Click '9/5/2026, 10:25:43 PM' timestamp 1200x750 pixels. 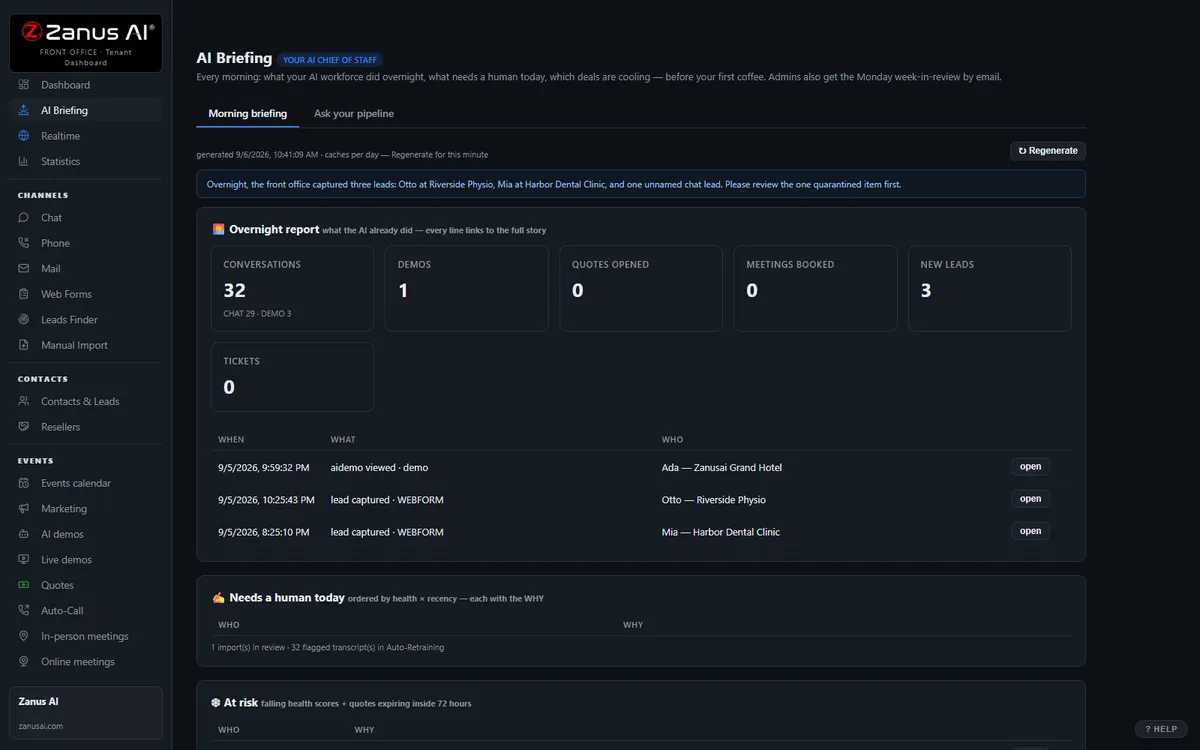click(x=266, y=500)
